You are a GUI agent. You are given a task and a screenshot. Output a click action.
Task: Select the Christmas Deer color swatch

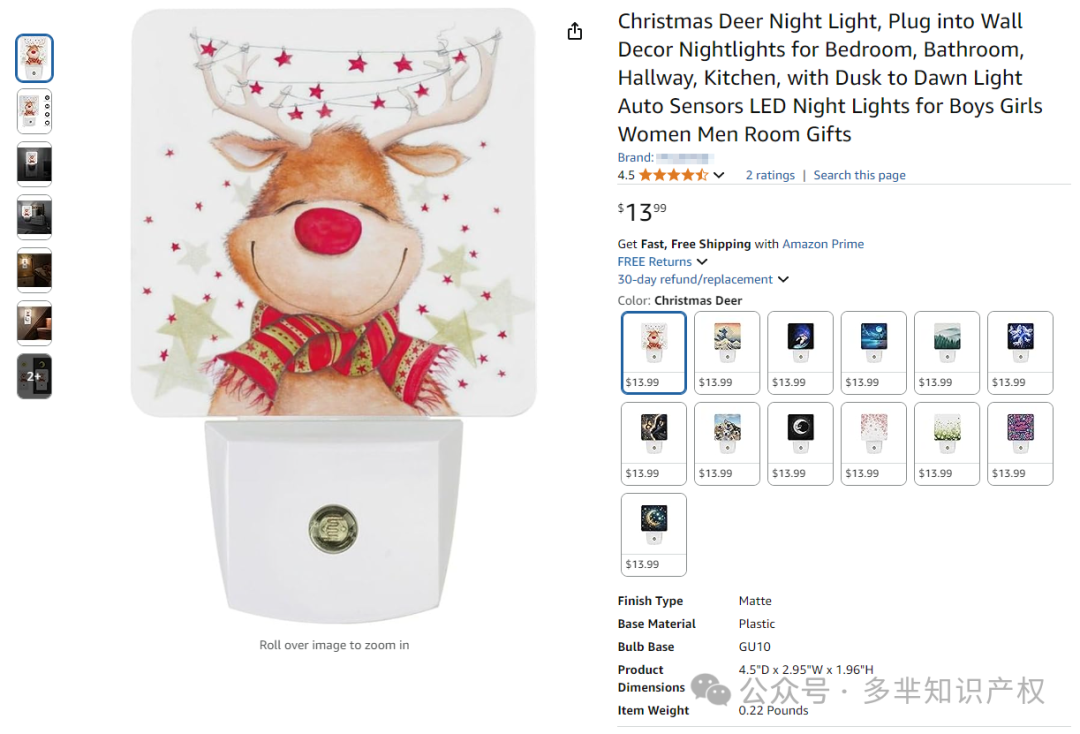pyautogui.click(x=654, y=352)
